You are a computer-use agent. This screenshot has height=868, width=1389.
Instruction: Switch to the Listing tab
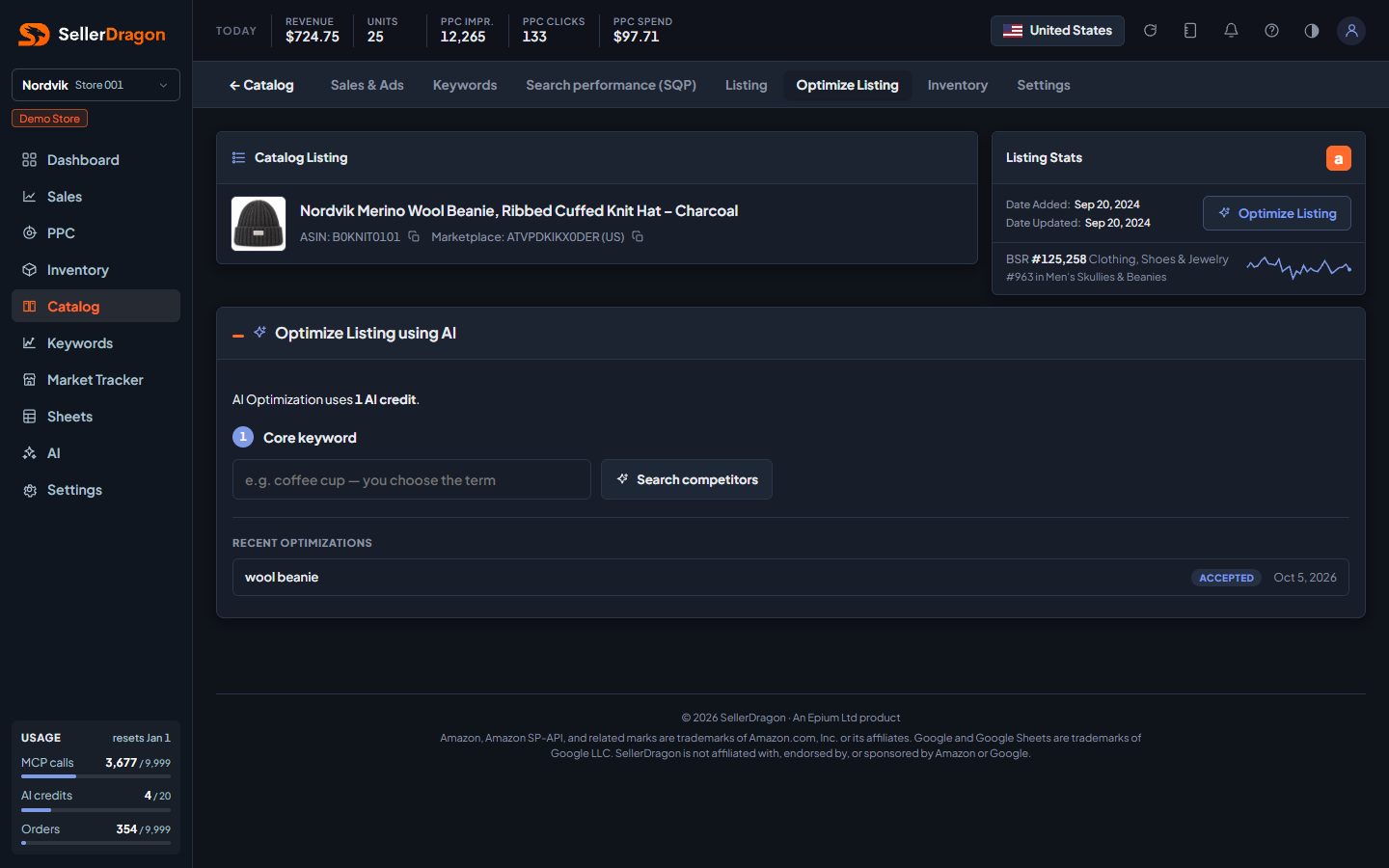(x=747, y=85)
